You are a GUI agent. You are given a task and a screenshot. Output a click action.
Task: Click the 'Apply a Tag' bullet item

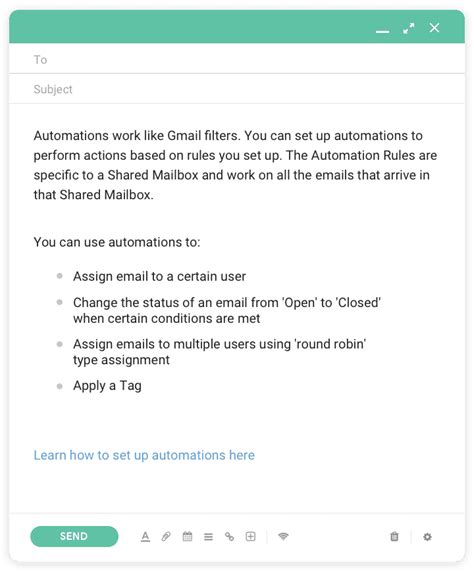[107, 386]
